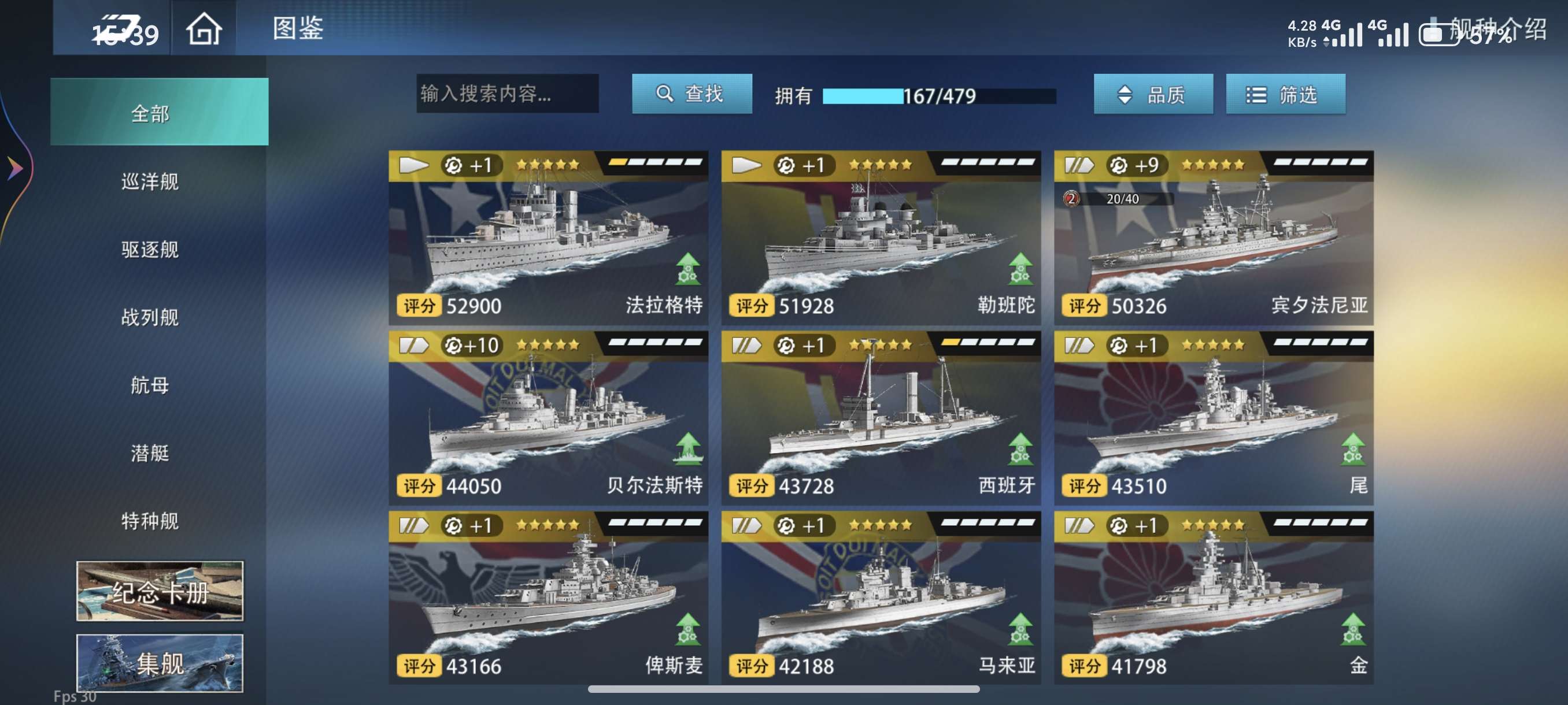This screenshot has width=1568, height=705.
Task: Tap the green upgrade arrow on 法拉格特
Action: (x=688, y=269)
